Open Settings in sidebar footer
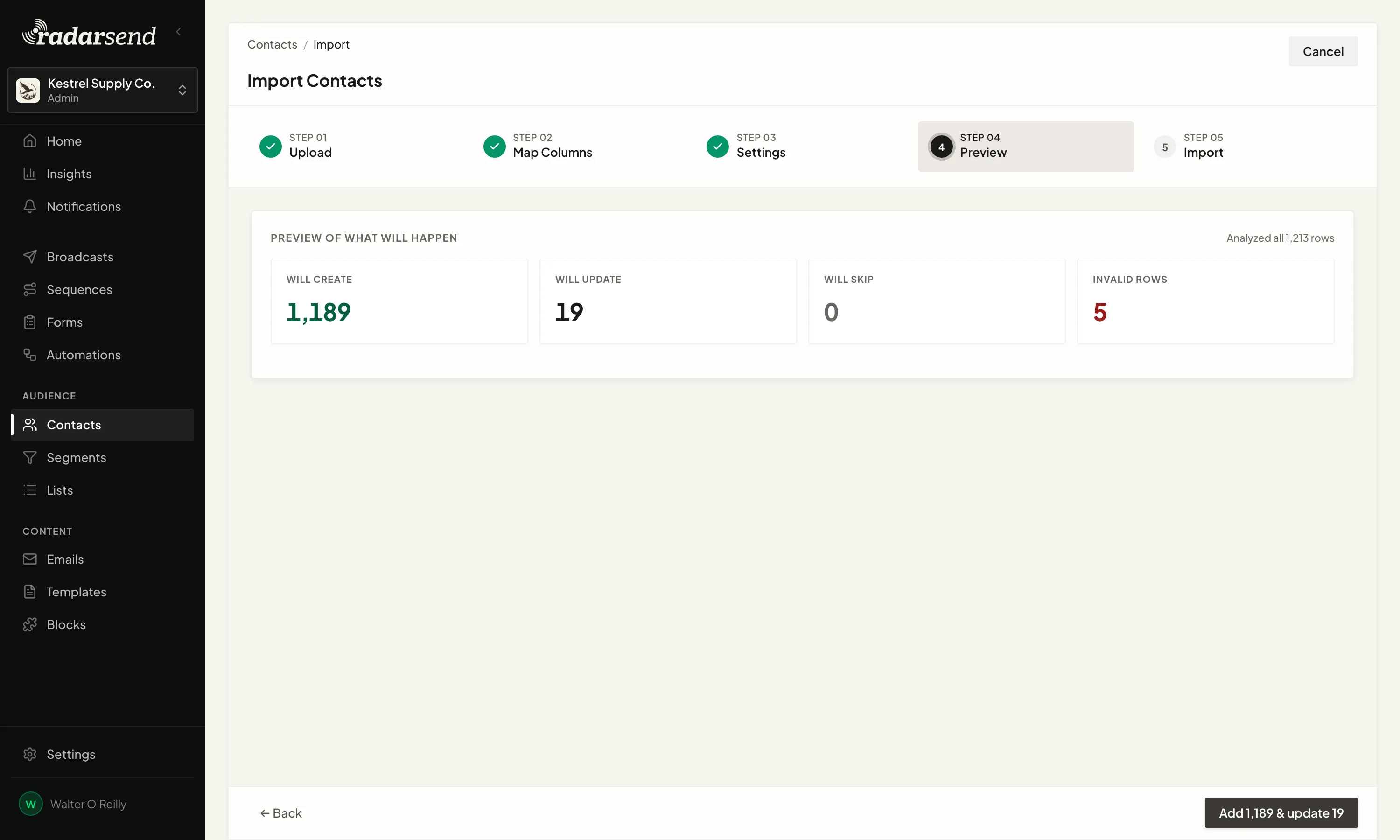This screenshot has width=1400, height=840. [102, 755]
